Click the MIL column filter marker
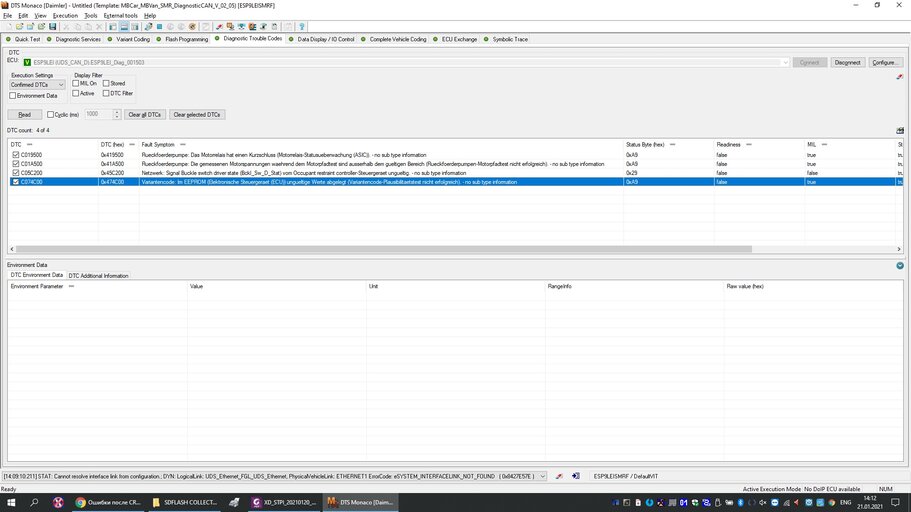 point(824,145)
